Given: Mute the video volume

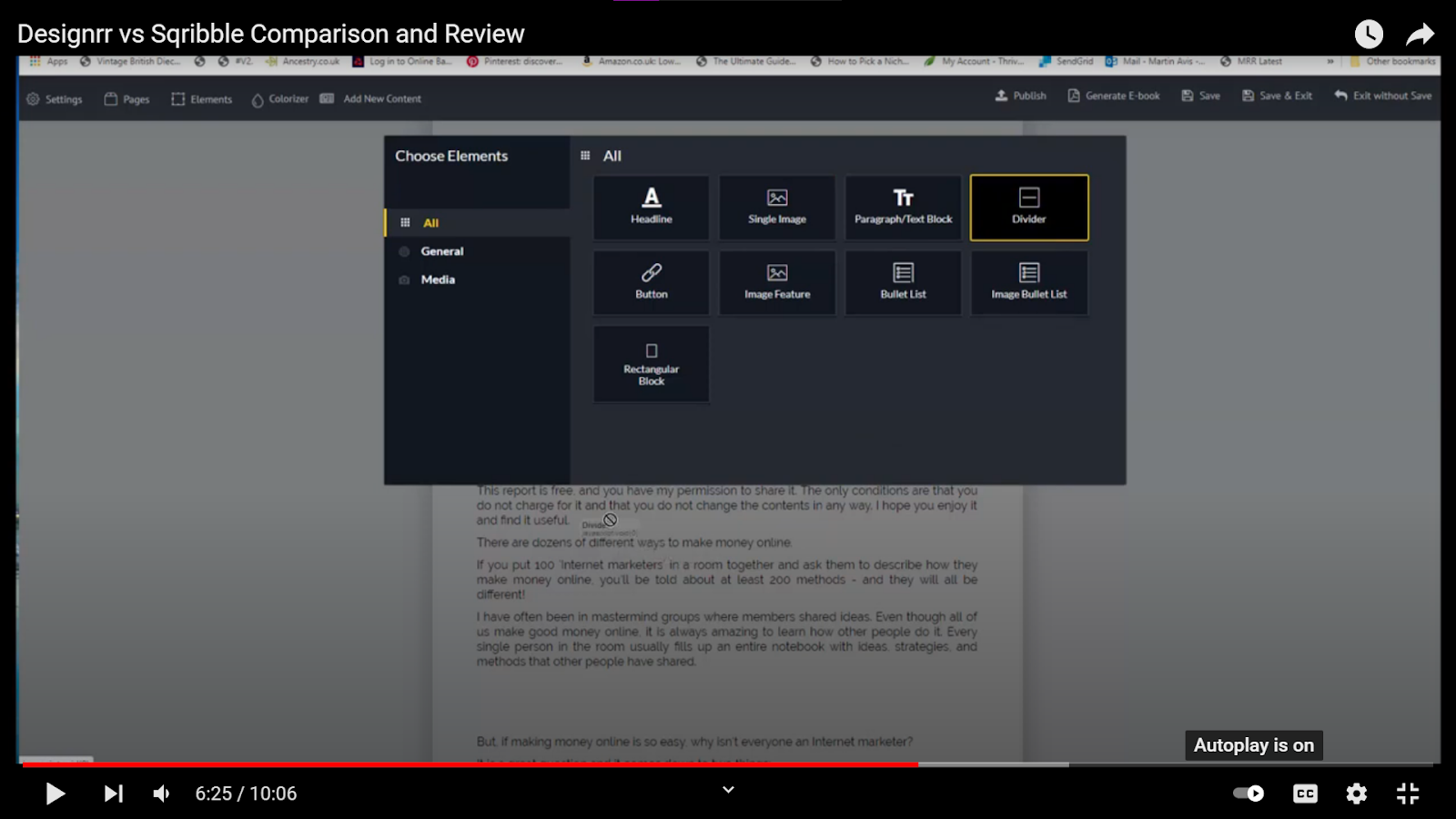Looking at the screenshot, I should (x=162, y=794).
